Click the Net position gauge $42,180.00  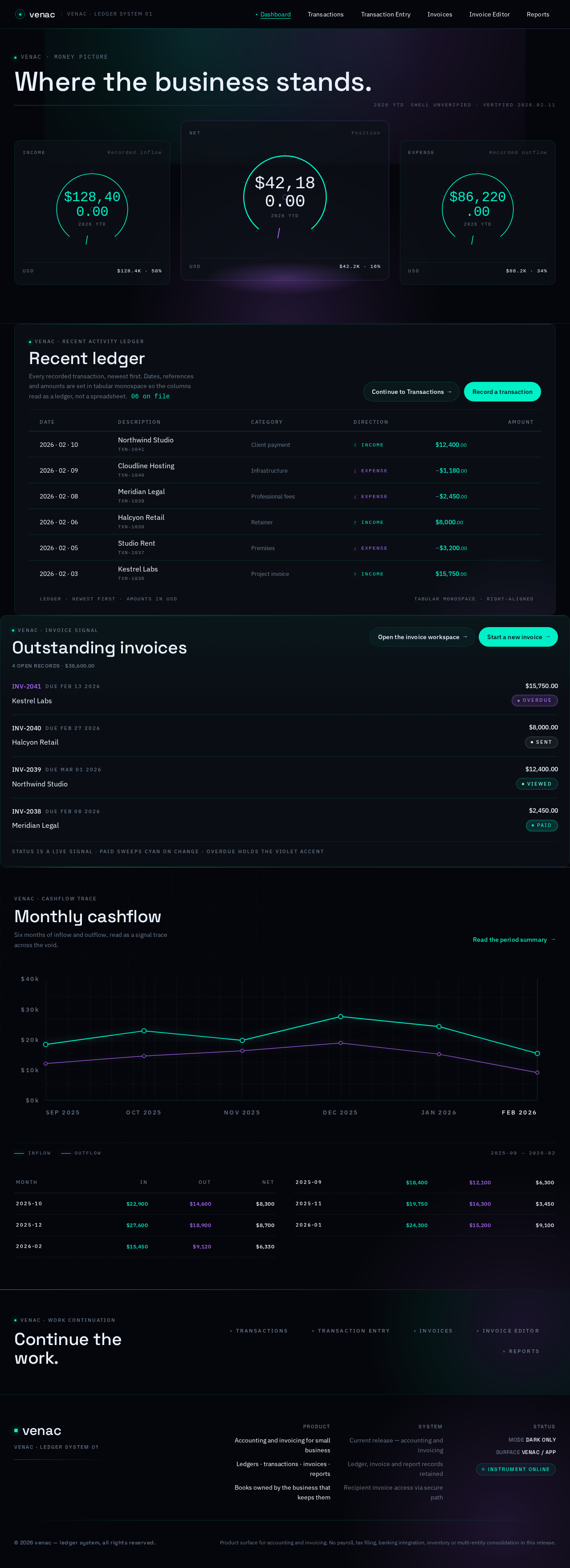[x=285, y=192]
